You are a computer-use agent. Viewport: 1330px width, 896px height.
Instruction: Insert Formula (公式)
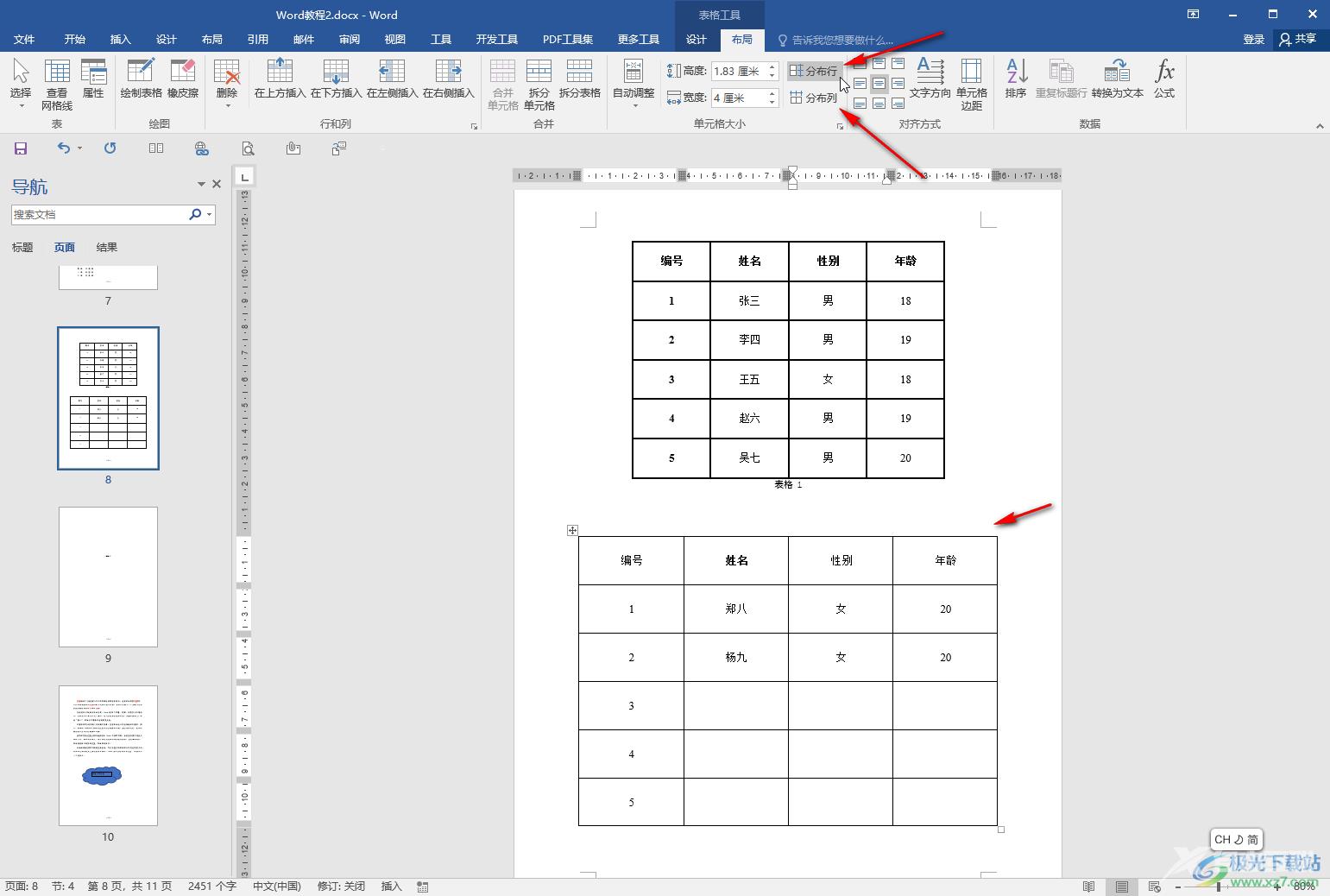pos(1164,79)
